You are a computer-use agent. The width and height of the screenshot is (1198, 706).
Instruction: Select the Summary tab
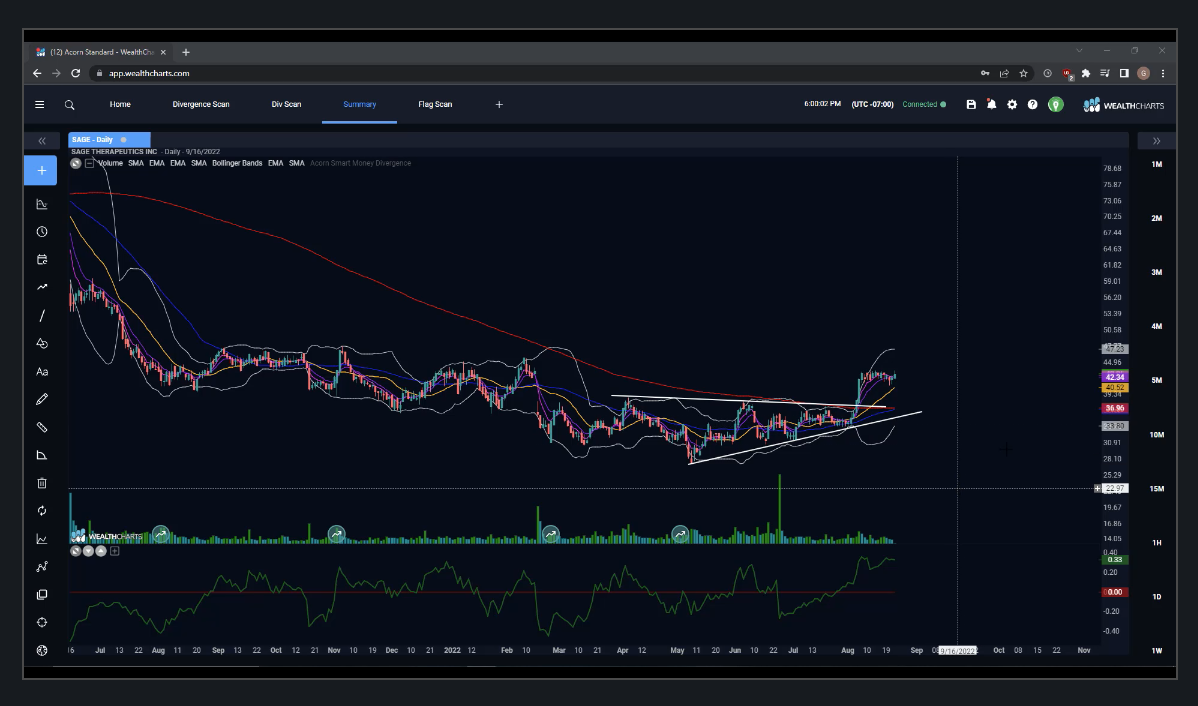[x=359, y=105]
